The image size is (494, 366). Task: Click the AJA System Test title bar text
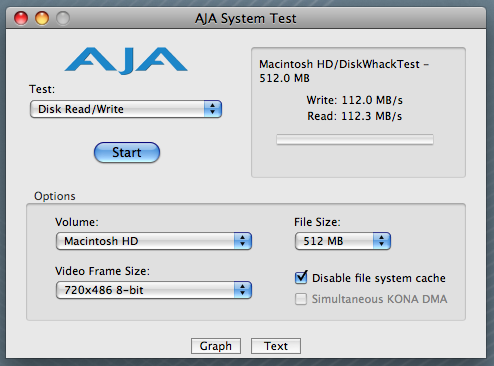[246, 18]
